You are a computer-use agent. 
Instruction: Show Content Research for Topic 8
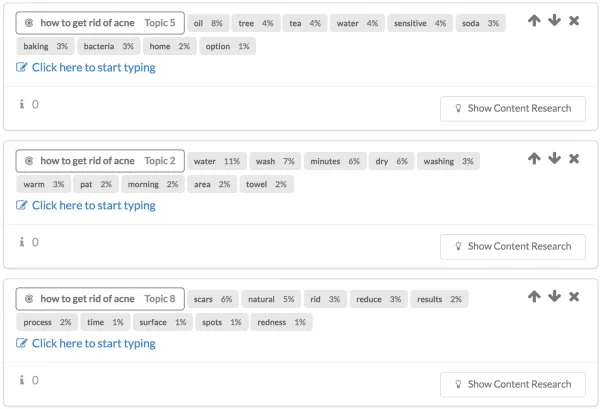point(513,385)
